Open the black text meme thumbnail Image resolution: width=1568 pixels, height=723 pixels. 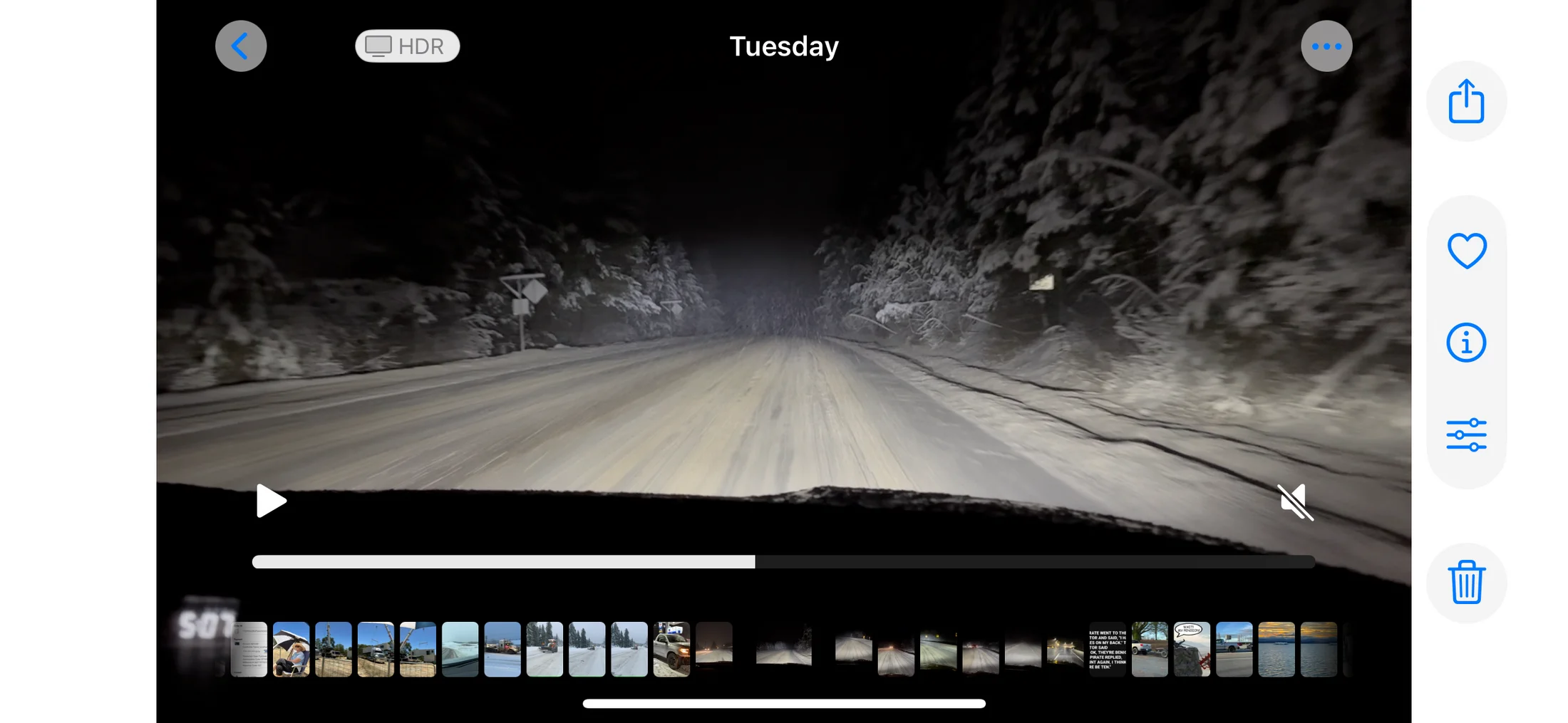click(1107, 649)
